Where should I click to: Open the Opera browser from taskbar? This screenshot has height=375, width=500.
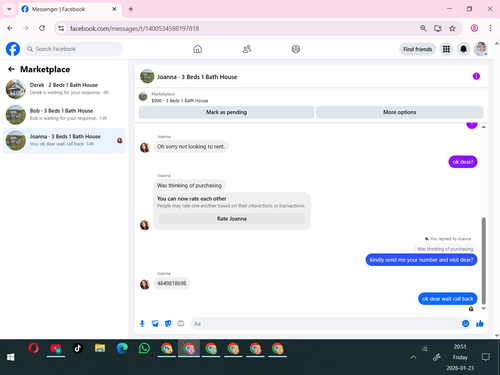(x=33, y=349)
